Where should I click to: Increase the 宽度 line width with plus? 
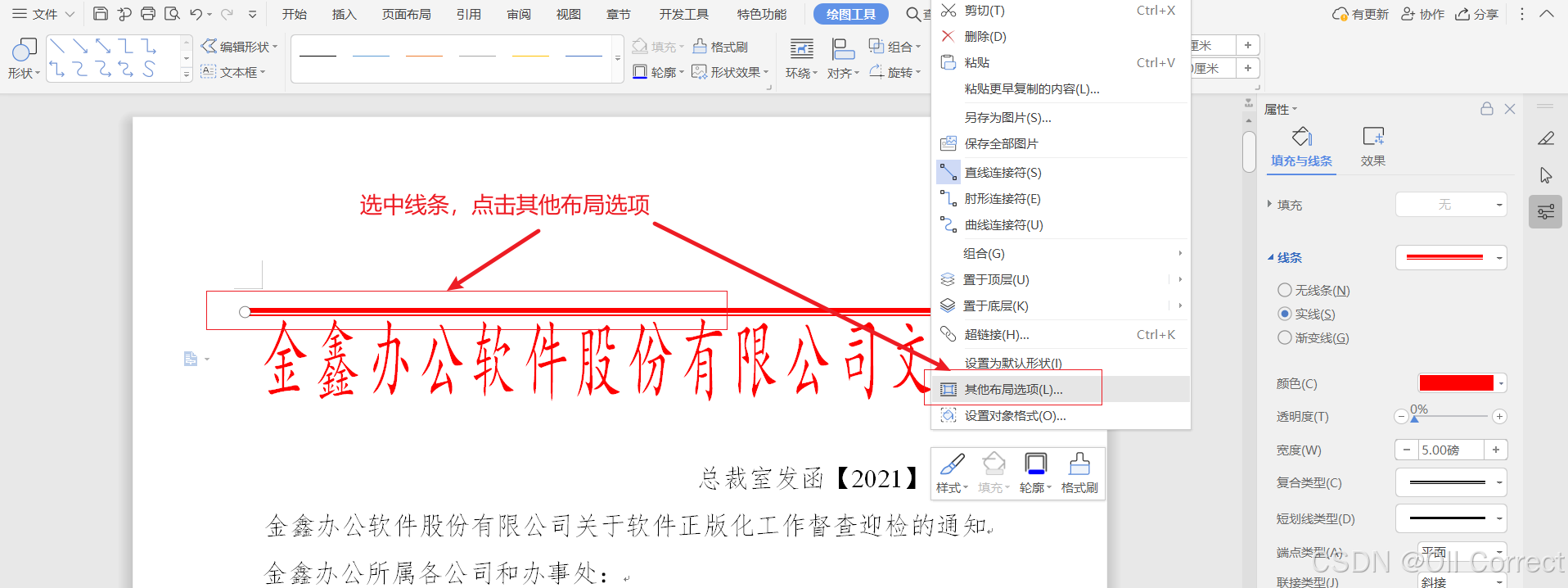[x=1496, y=450]
